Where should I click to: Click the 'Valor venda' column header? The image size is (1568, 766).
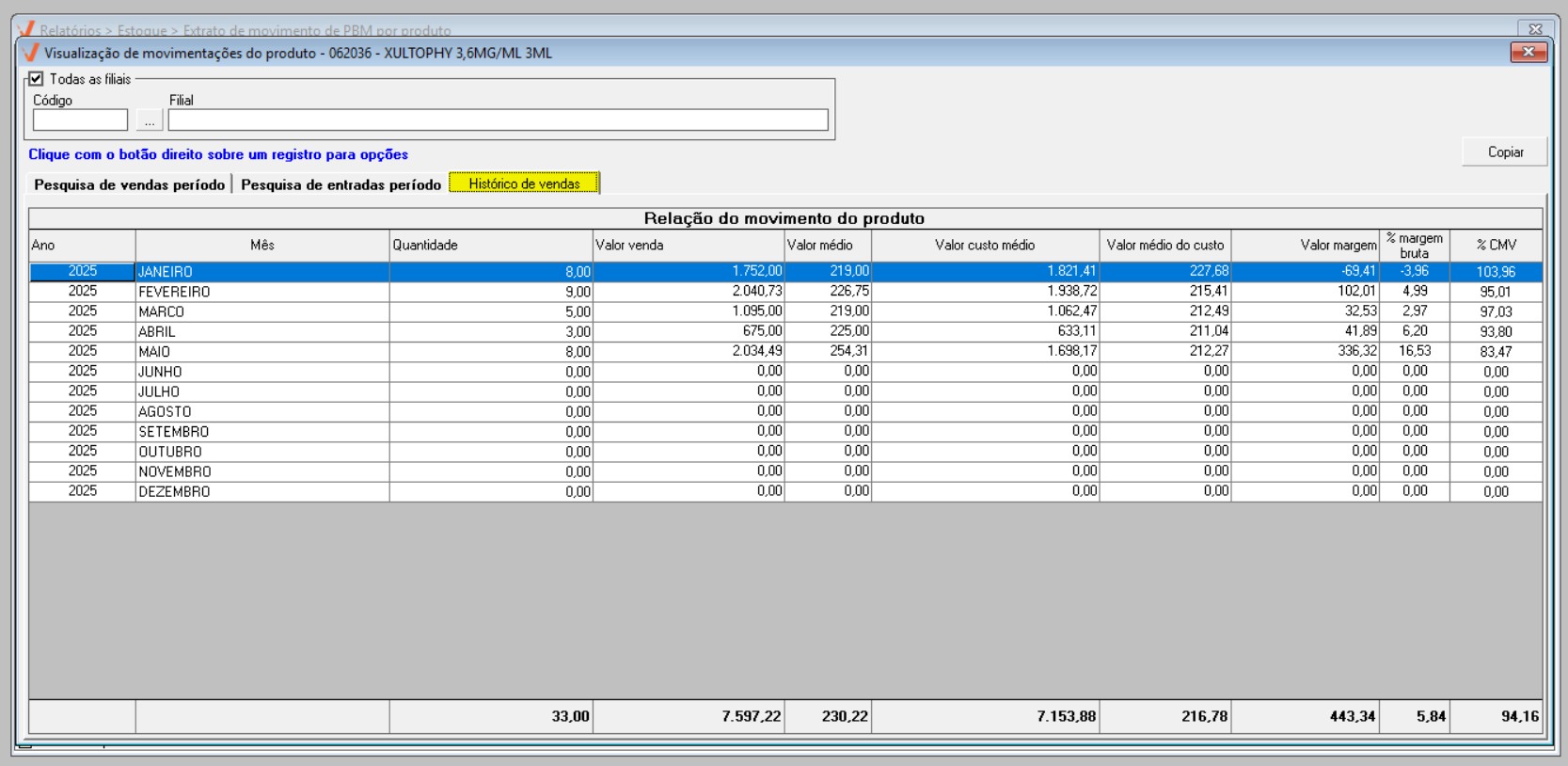click(688, 246)
